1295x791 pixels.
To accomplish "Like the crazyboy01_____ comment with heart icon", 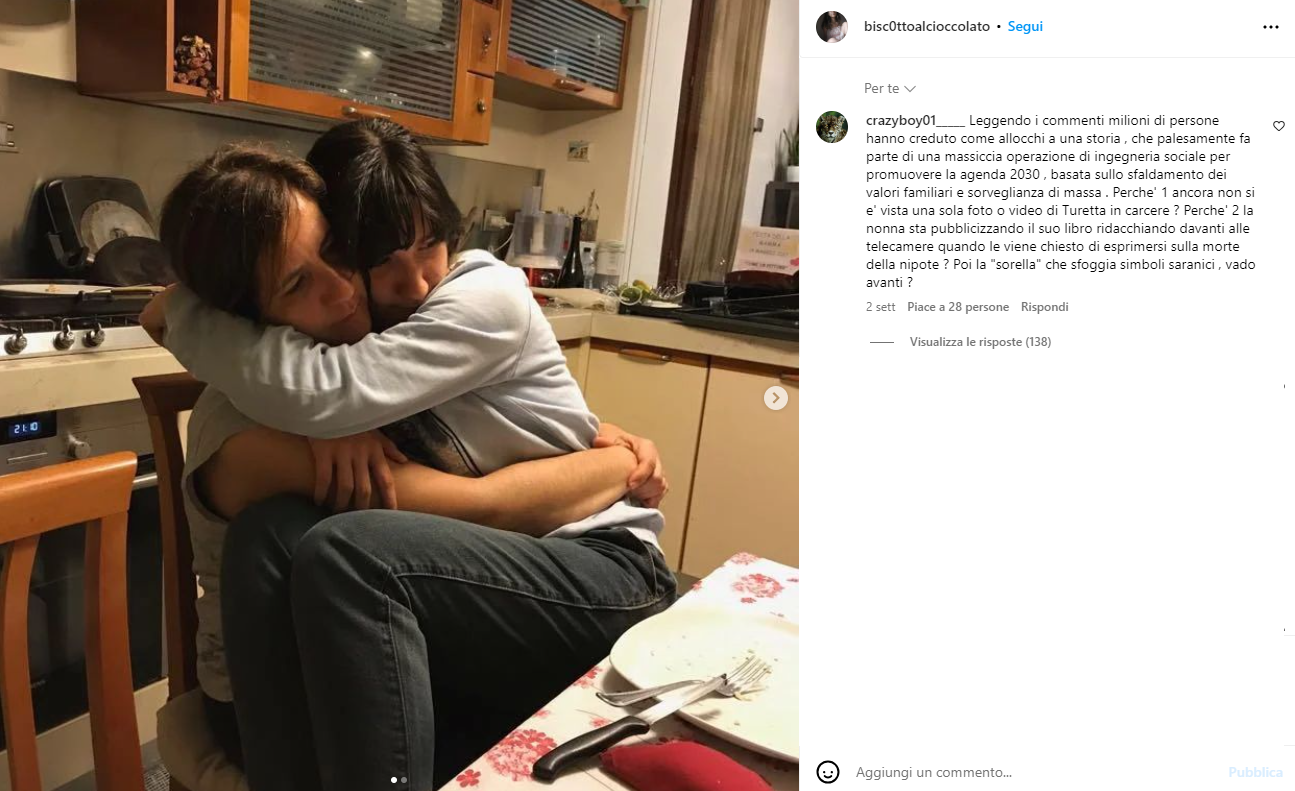I will 1278,126.
